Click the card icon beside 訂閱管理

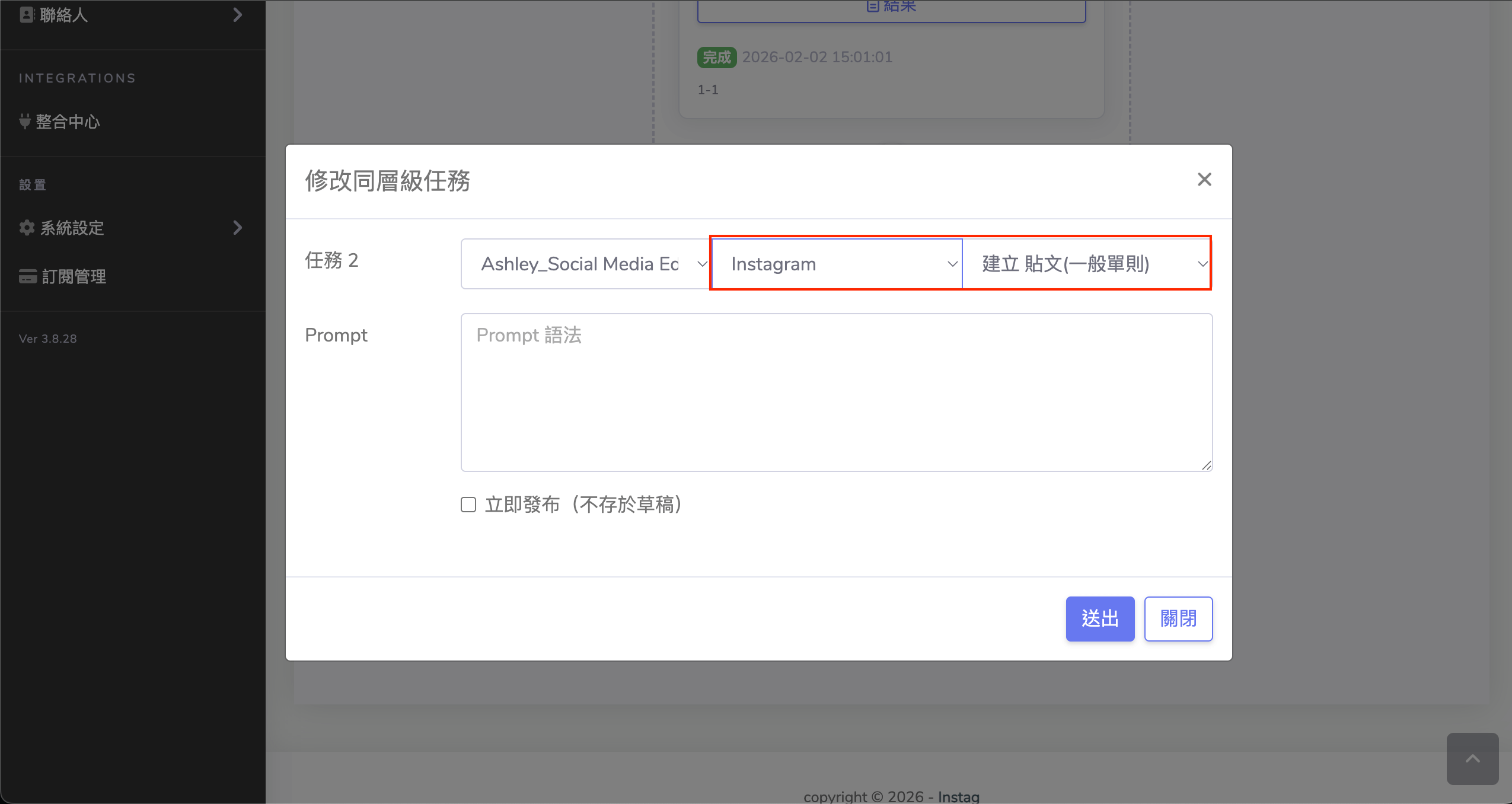point(27,276)
